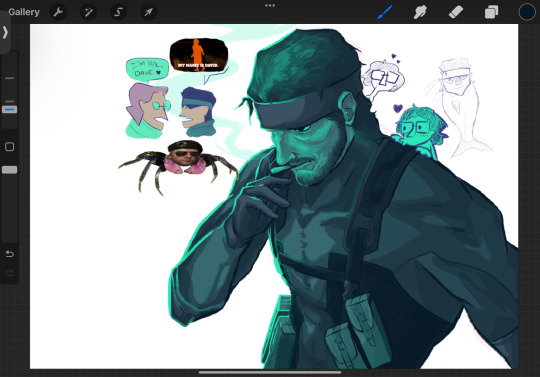540x377 pixels.
Task: Redo the last undone stroke
Action: click(x=10, y=273)
